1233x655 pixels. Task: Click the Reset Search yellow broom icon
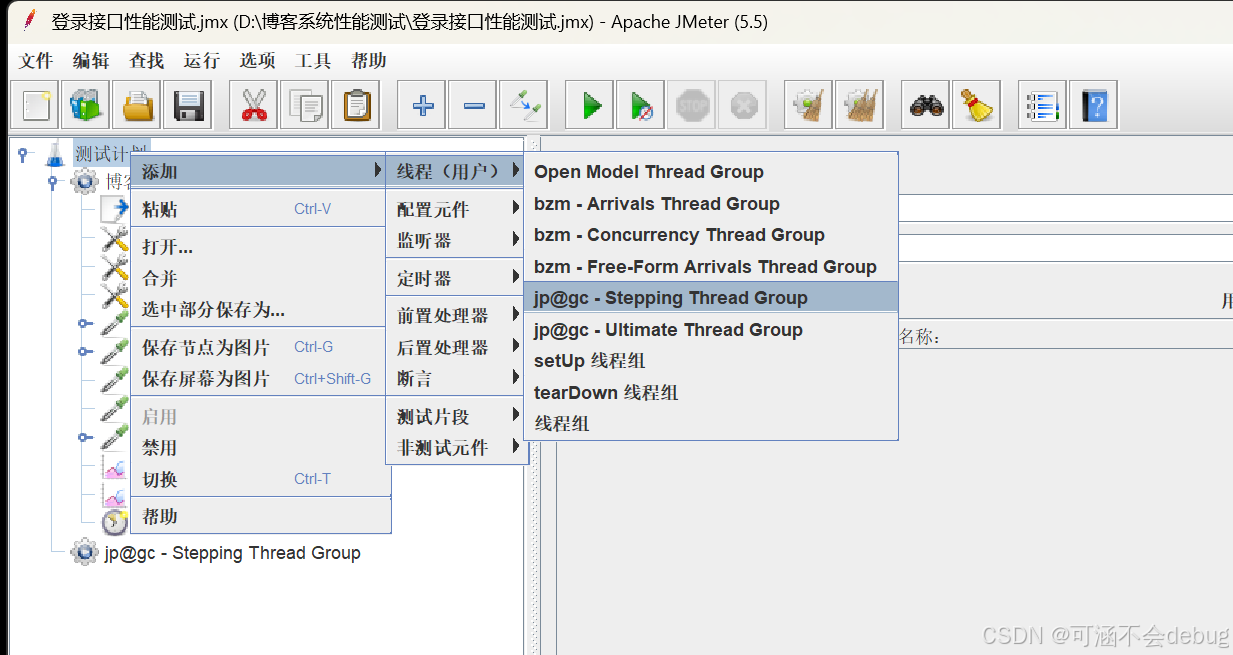(x=976, y=105)
